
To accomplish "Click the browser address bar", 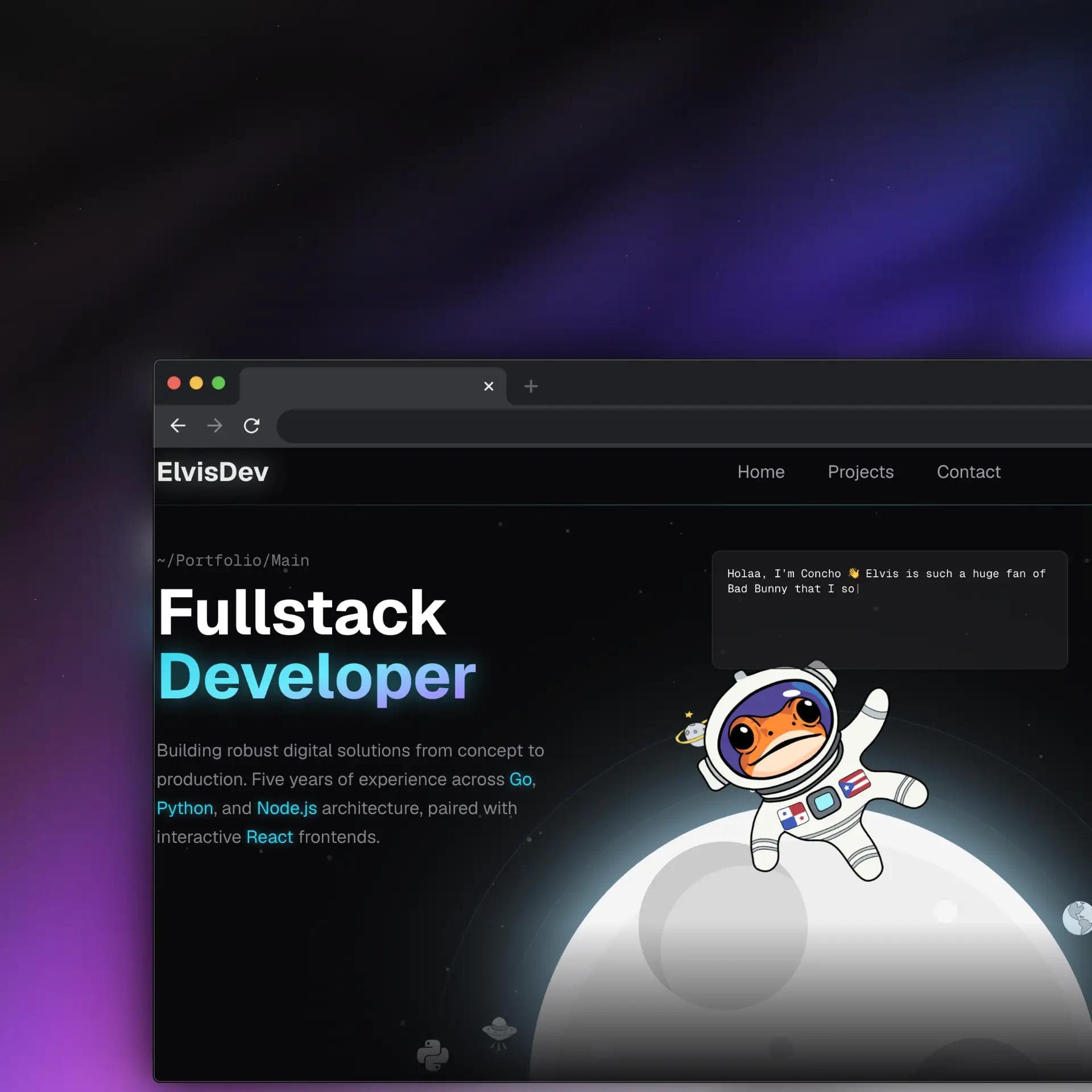I will [x=684, y=425].
